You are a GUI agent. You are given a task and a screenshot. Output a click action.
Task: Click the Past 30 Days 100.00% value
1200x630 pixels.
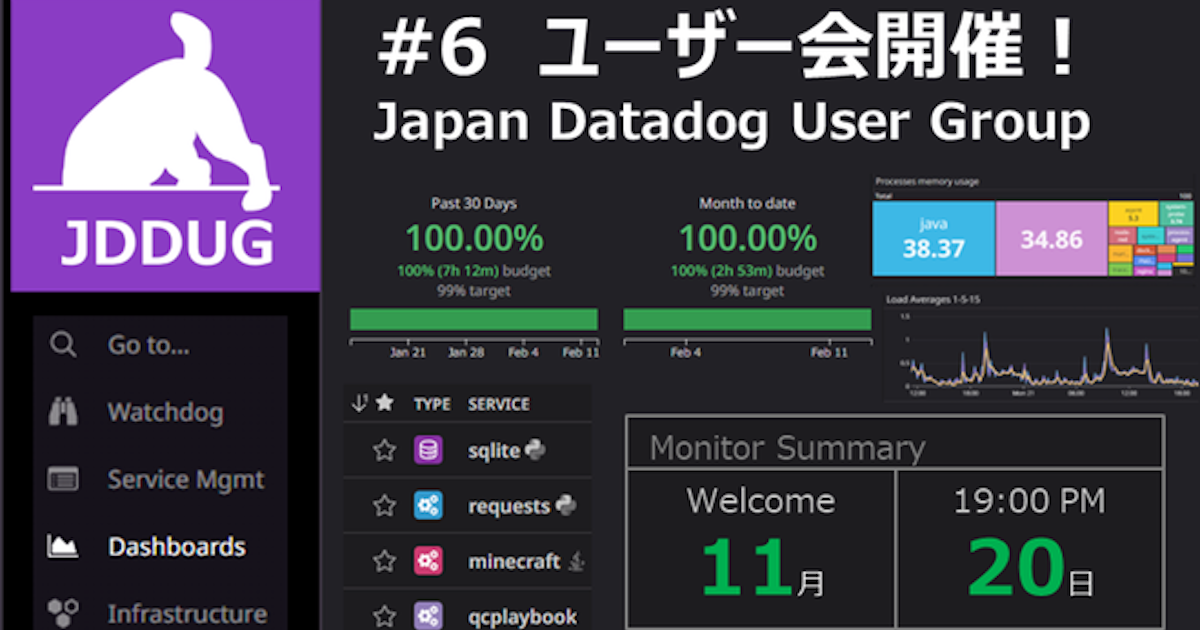474,238
